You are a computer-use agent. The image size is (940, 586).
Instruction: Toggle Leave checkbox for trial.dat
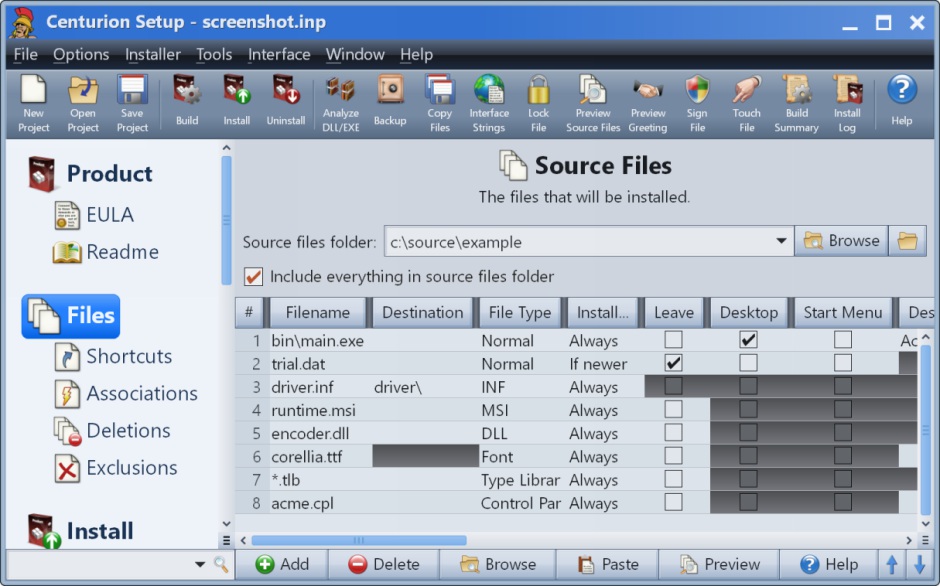674,363
